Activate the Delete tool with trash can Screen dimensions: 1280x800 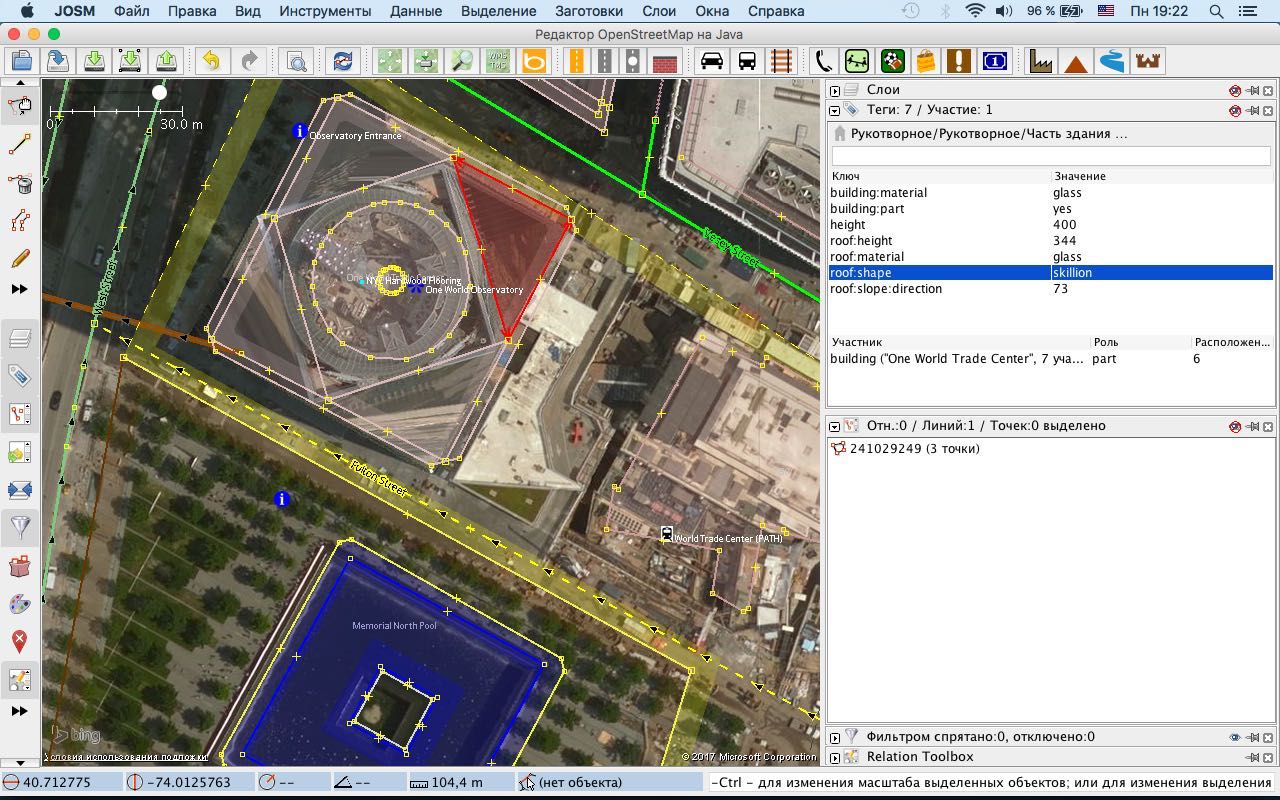coord(20,183)
